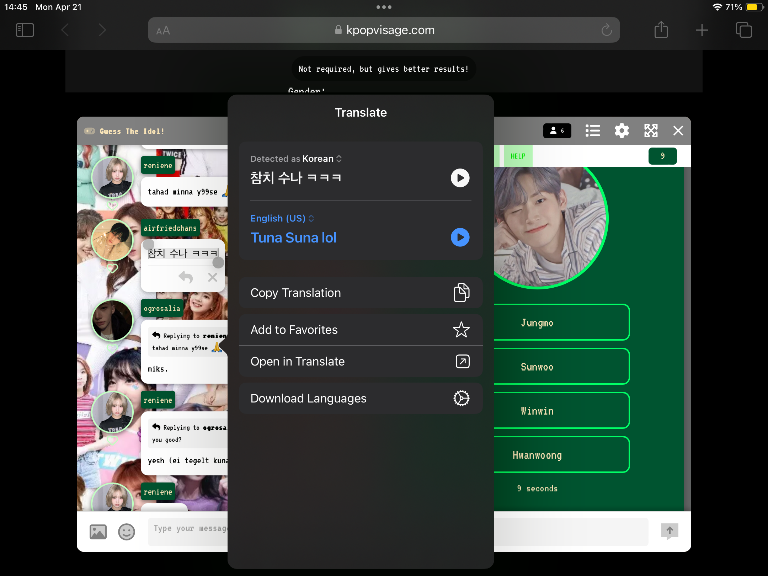Answer Sunwoo

coord(561,367)
